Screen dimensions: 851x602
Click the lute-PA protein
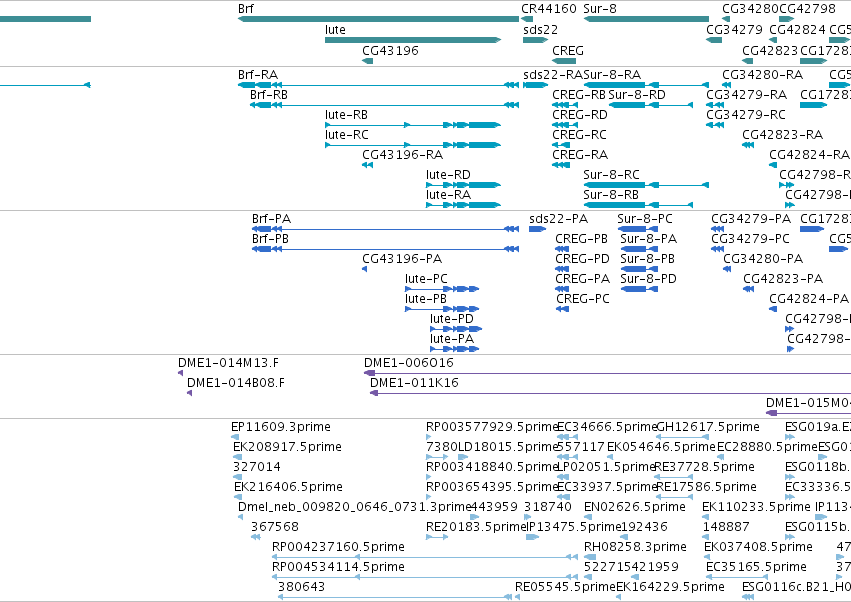[x=455, y=349]
